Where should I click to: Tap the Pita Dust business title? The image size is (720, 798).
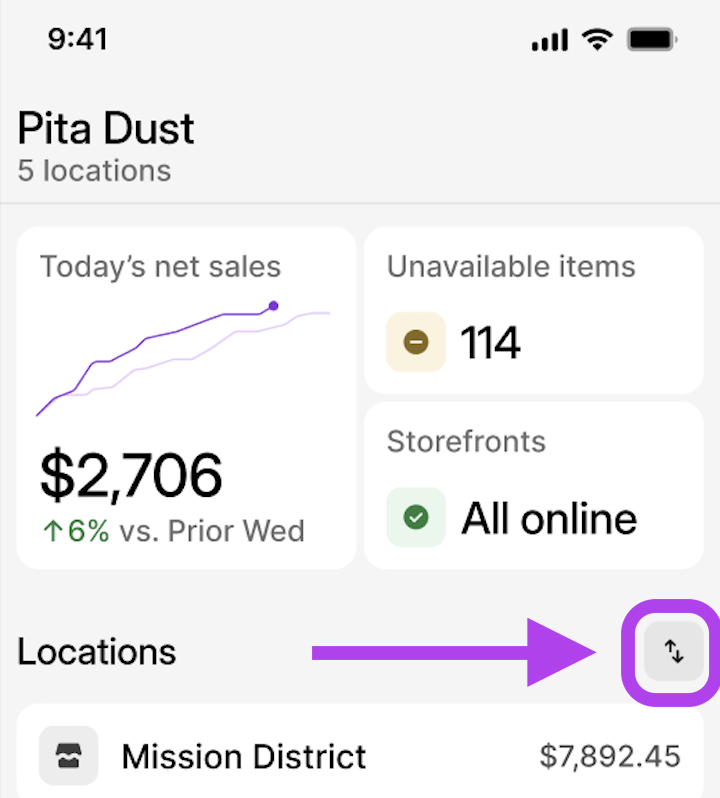[x=106, y=128]
